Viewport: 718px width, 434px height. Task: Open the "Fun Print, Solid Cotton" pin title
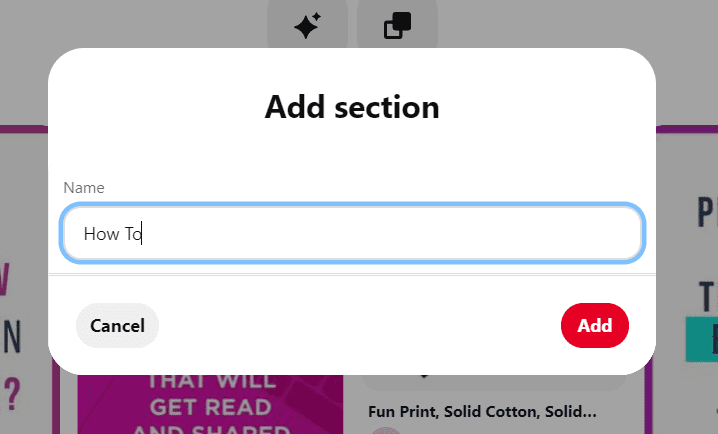482,412
